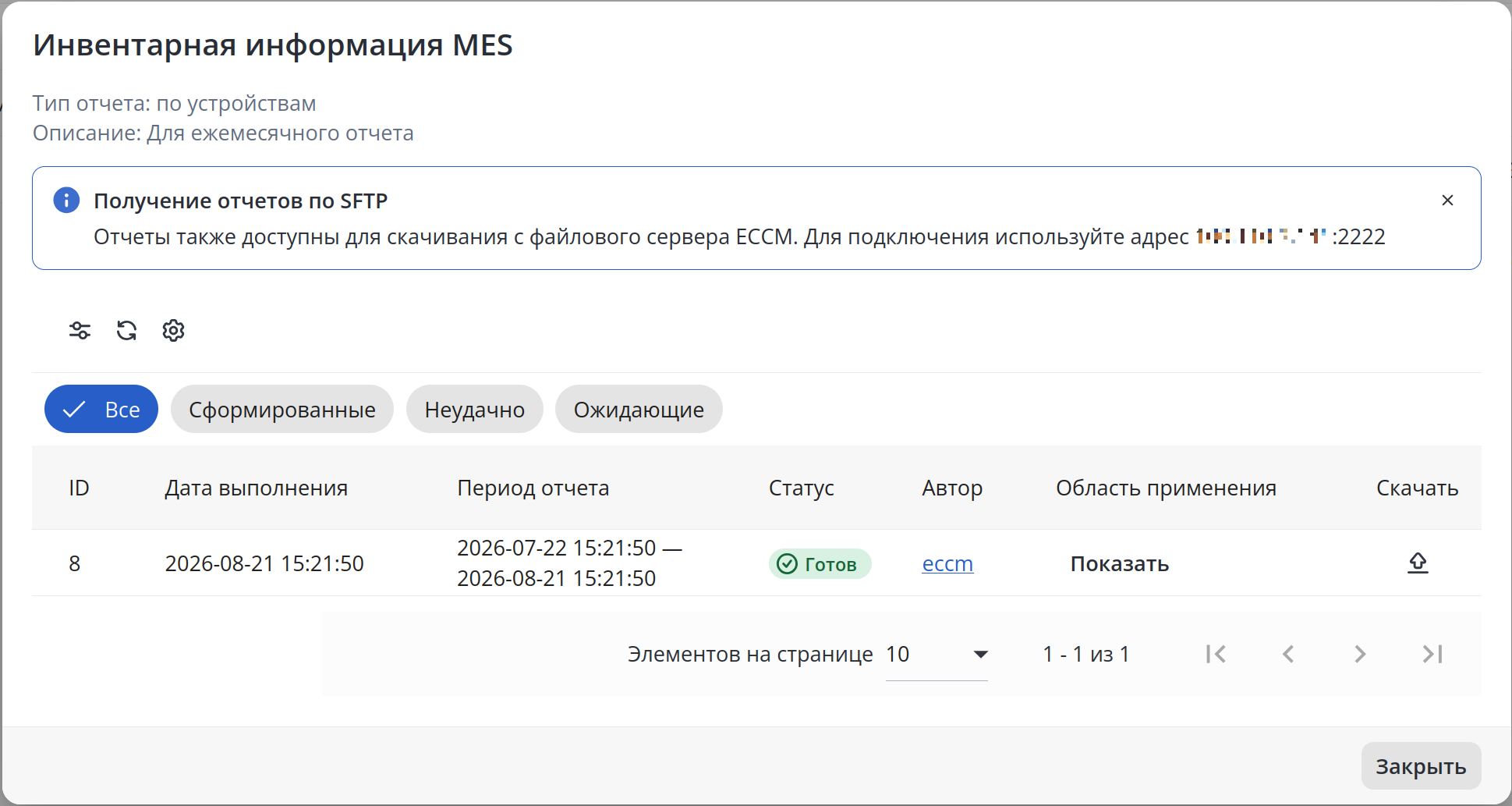Click the Закрыть button

(1421, 766)
